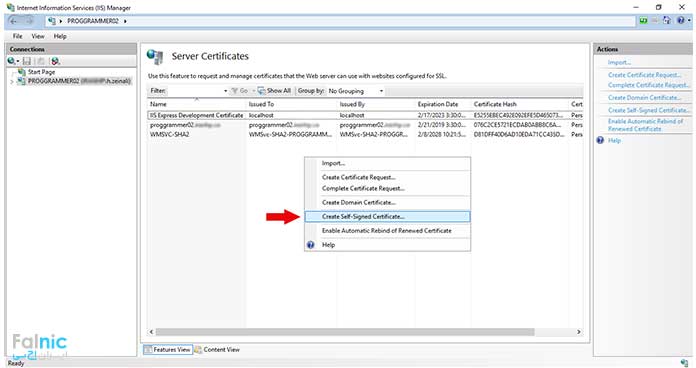Click the refresh page icon at top right
The image size is (696, 368).
tap(643, 20)
